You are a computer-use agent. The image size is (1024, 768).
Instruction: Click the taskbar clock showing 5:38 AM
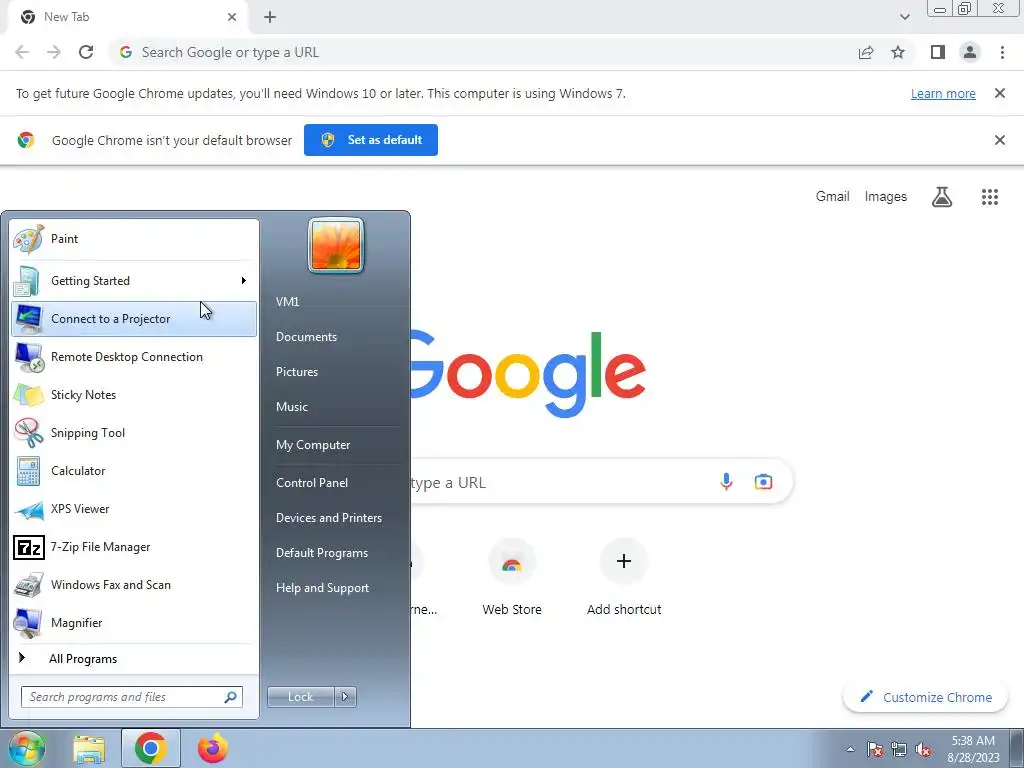(973, 749)
